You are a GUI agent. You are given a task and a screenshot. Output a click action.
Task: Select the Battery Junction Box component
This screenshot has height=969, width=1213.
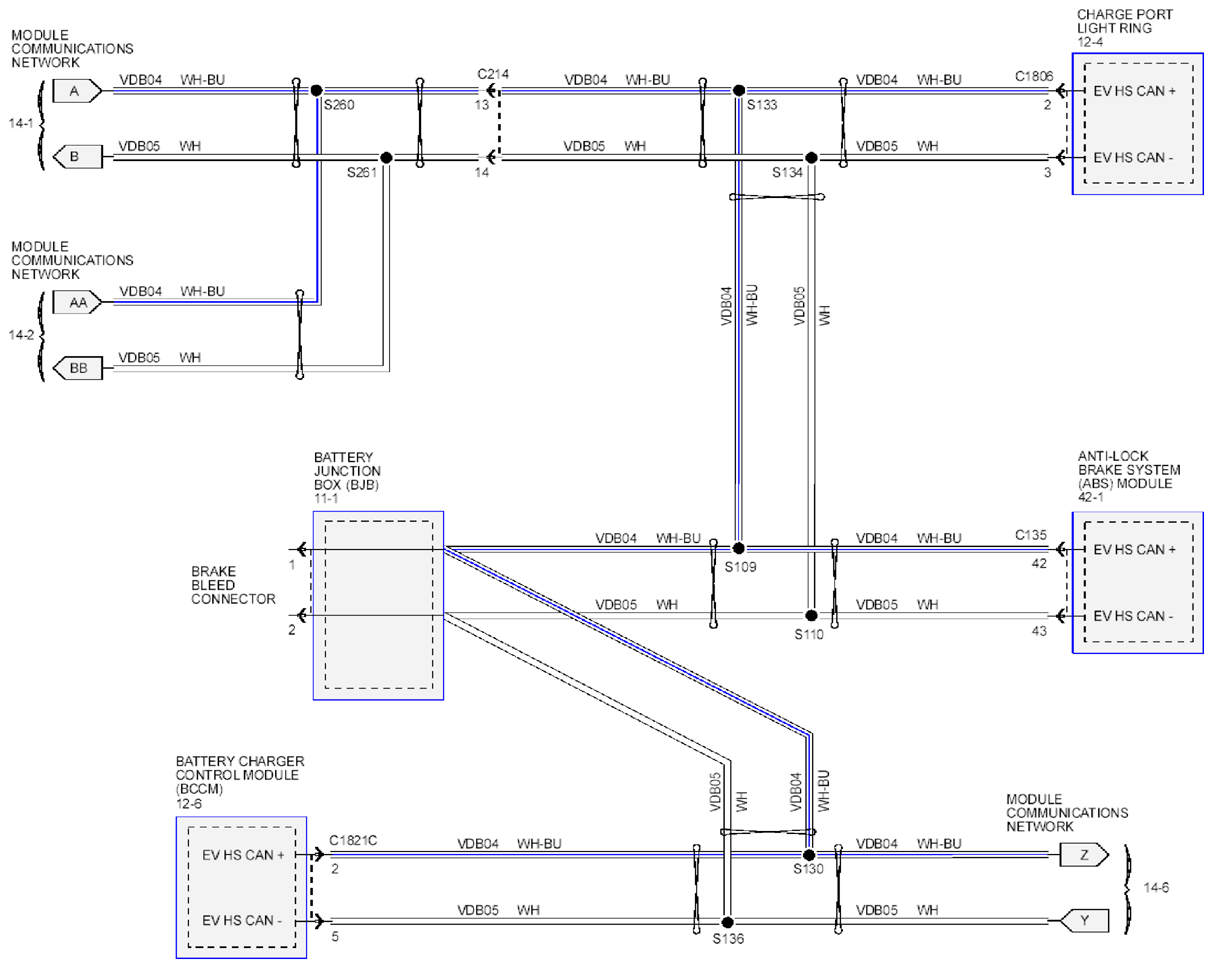(378, 605)
